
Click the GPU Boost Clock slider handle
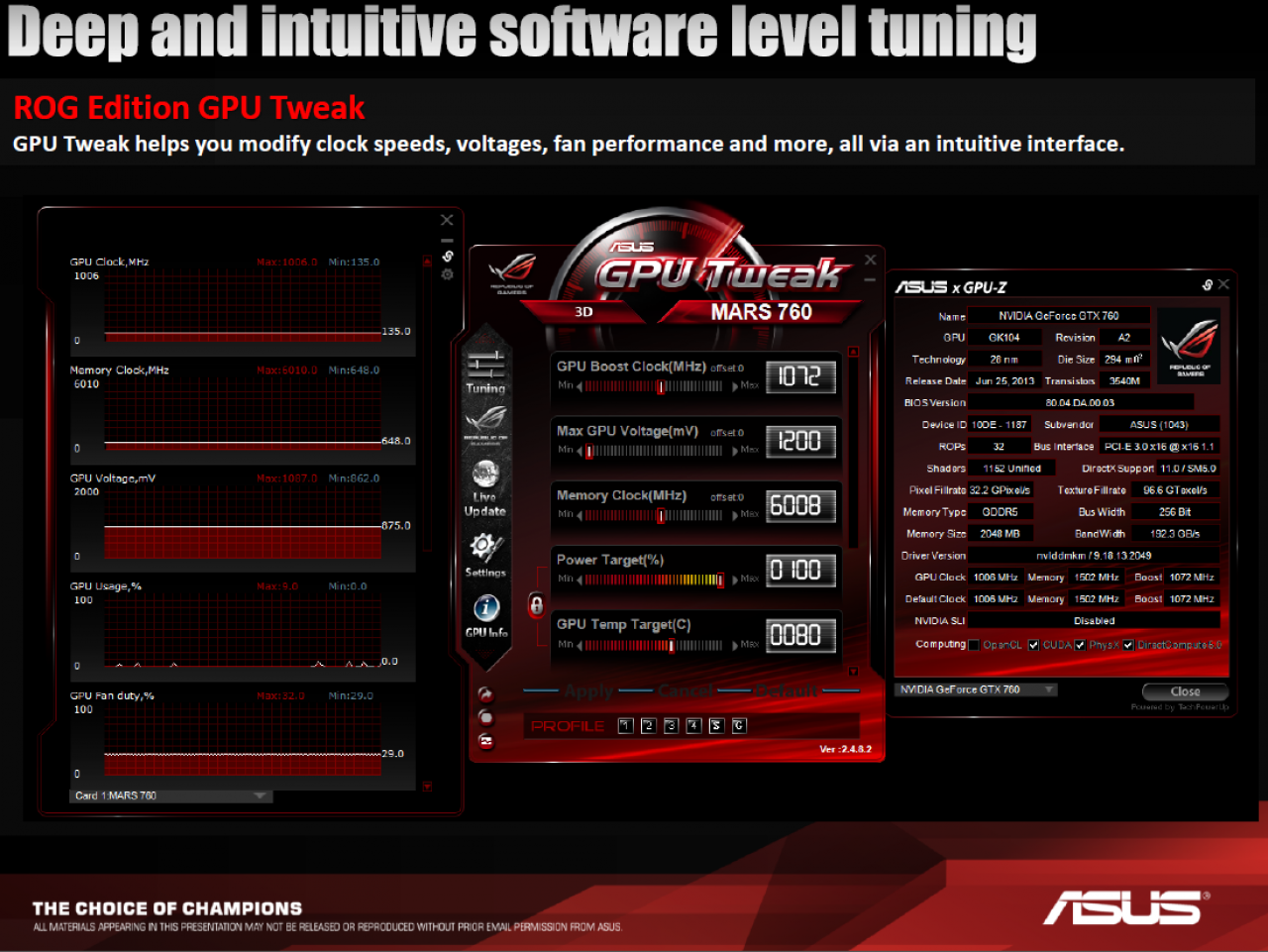[x=661, y=386]
